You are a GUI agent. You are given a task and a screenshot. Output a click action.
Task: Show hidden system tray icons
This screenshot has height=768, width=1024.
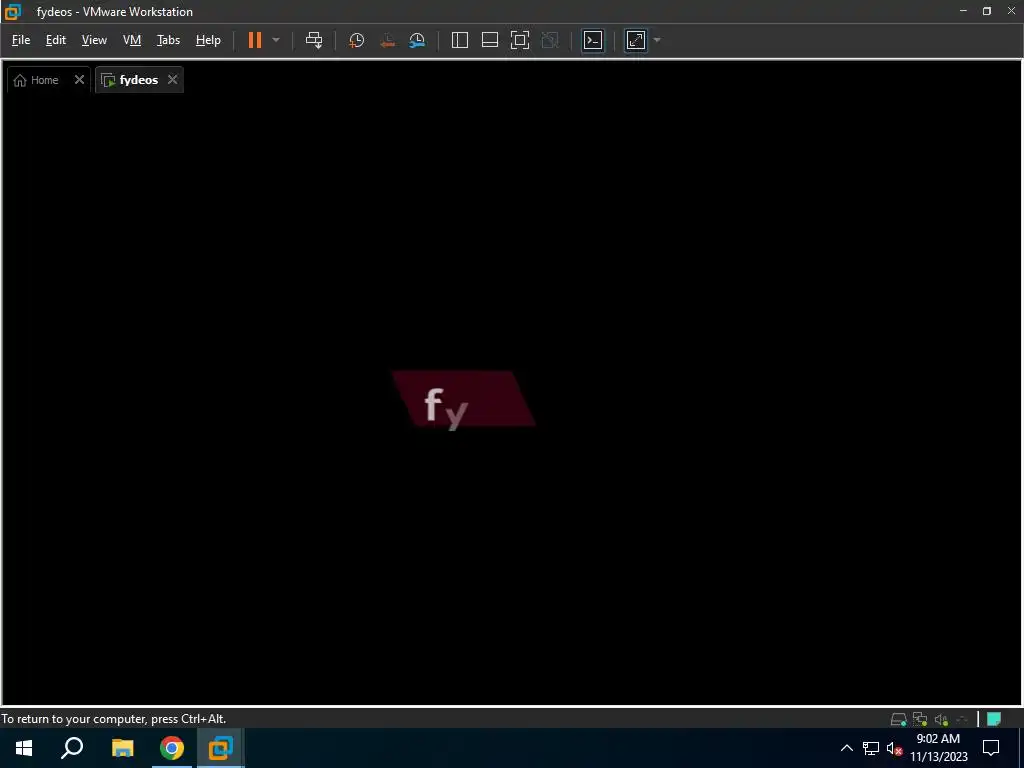[x=846, y=748]
